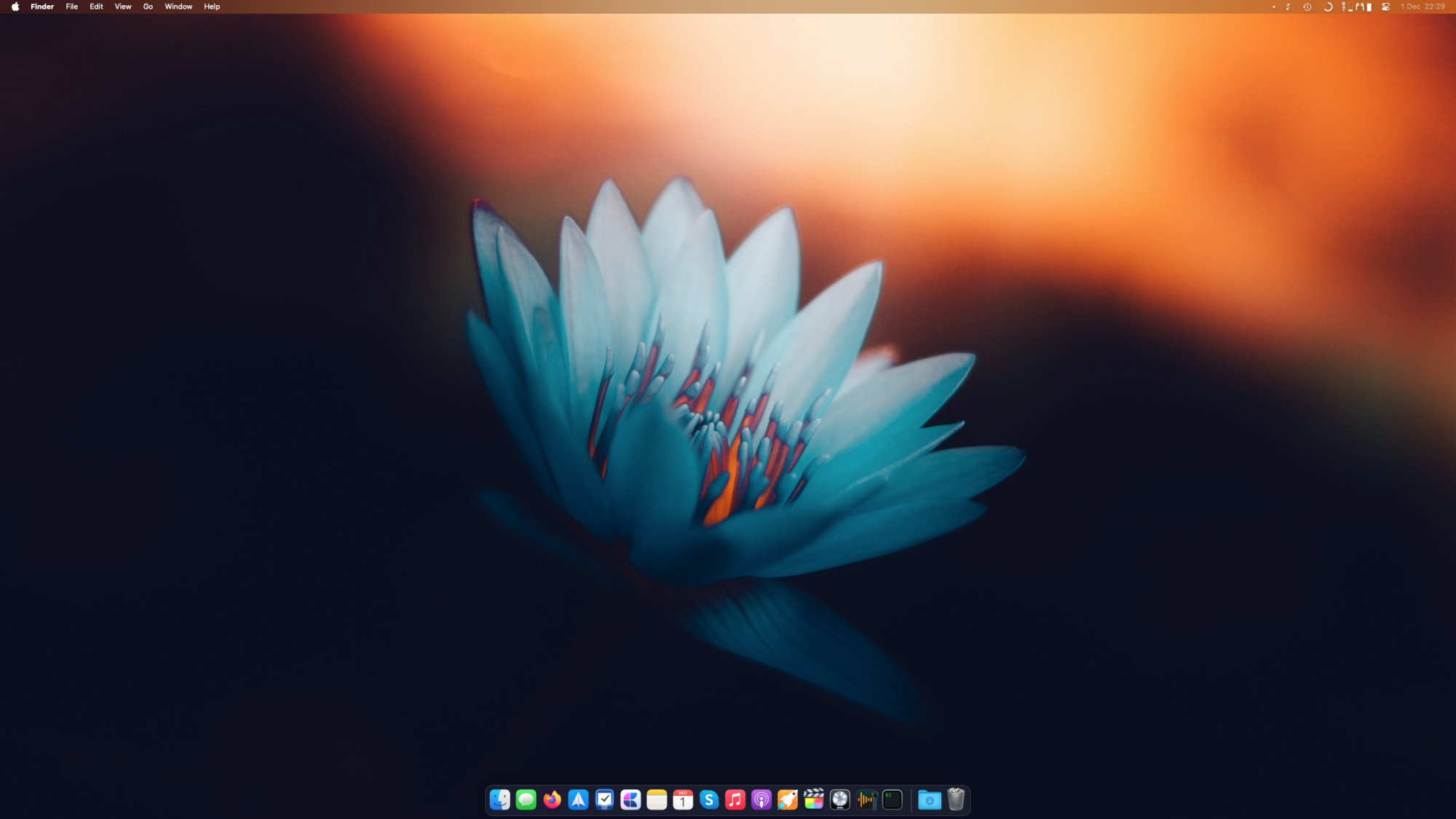Open Calendar icon showing Dec 1

(683, 799)
